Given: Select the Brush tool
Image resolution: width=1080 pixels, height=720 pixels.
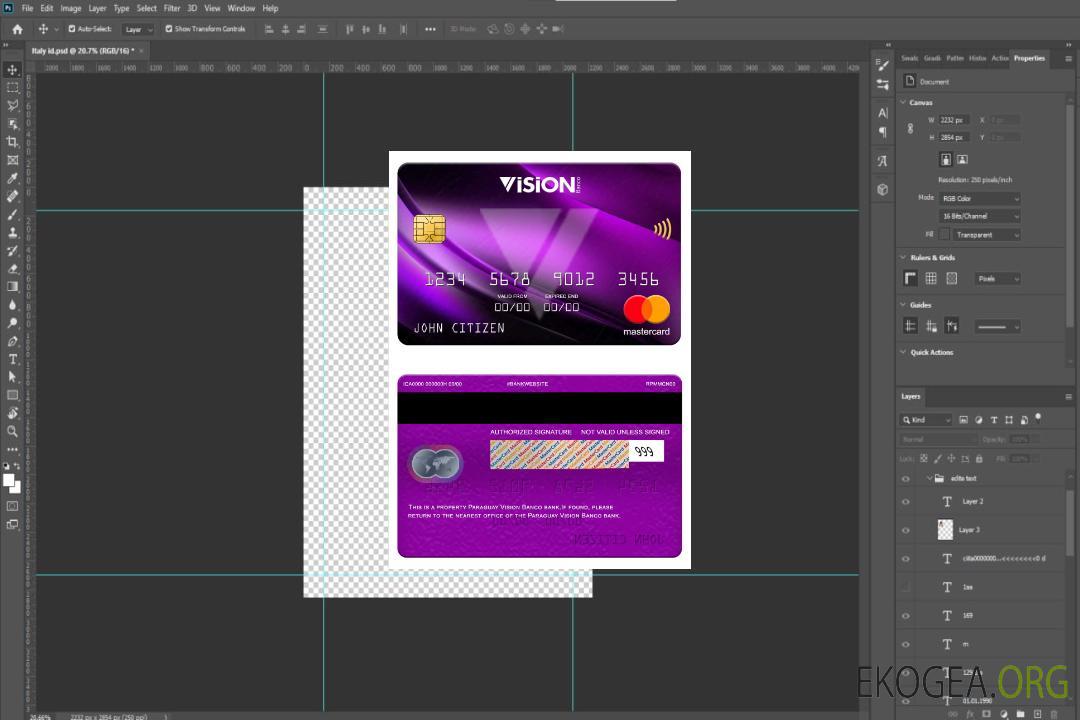Looking at the screenshot, I should (x=12, y=214).
